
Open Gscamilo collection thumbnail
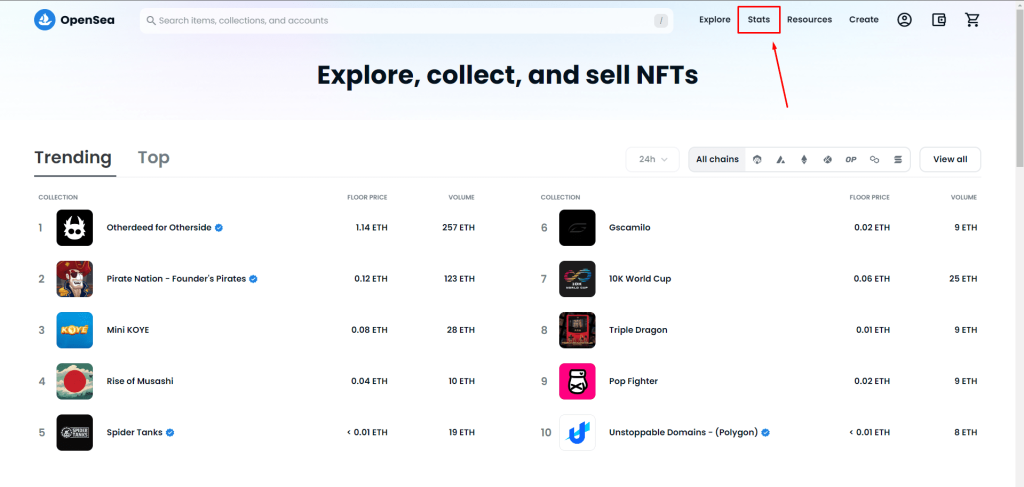pyautogui.click(x=577, y=227)
